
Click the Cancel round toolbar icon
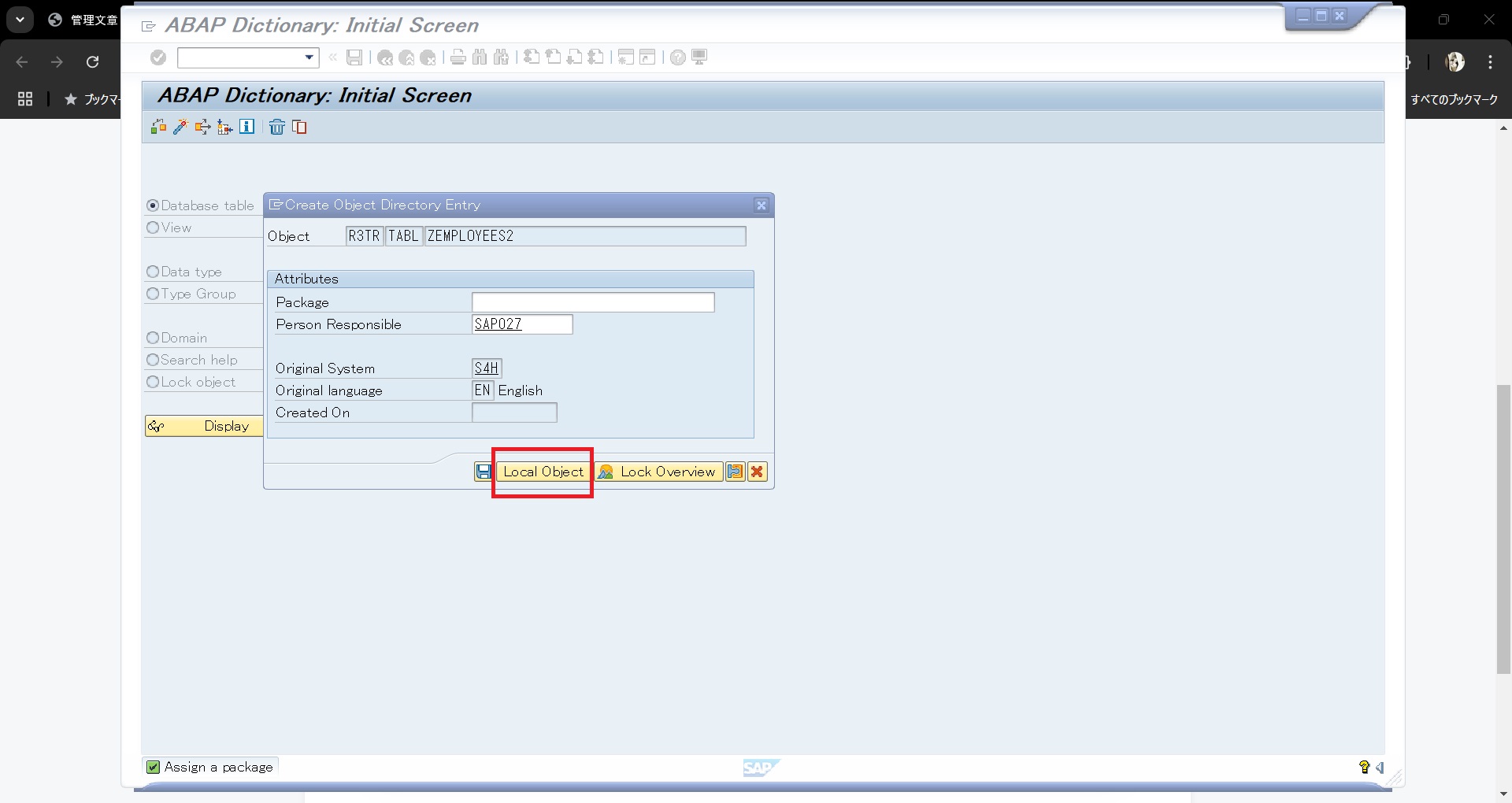tap(428, 57)
